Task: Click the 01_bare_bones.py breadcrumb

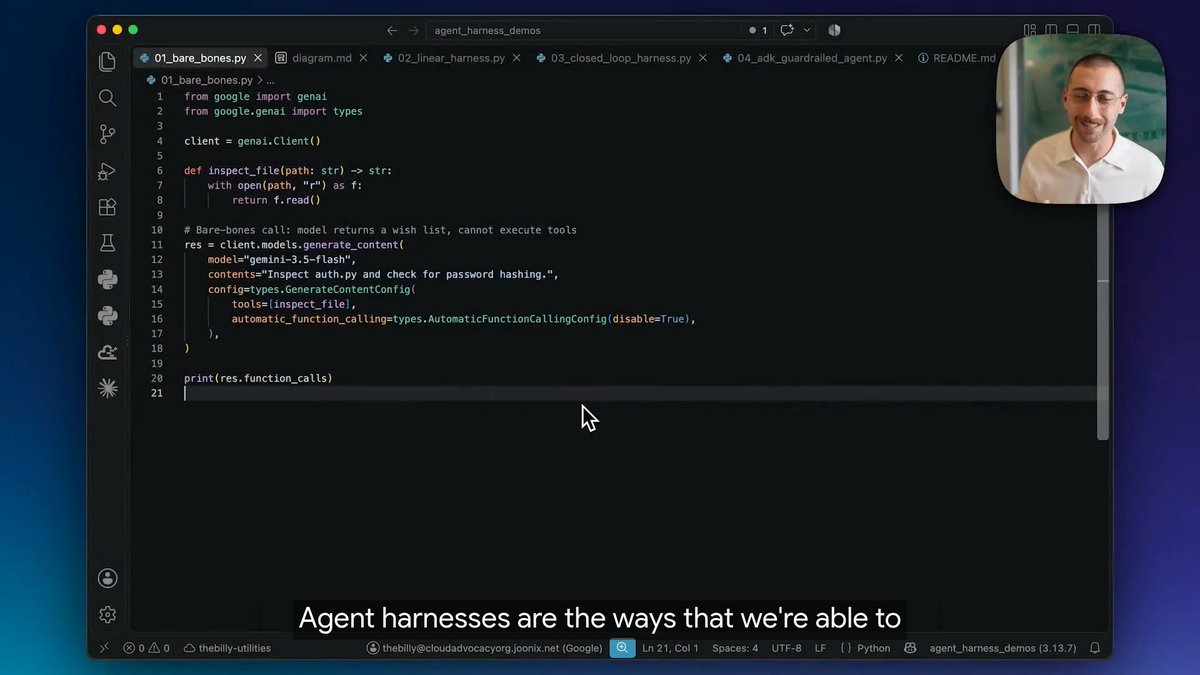Action: (x=200, y=80)
